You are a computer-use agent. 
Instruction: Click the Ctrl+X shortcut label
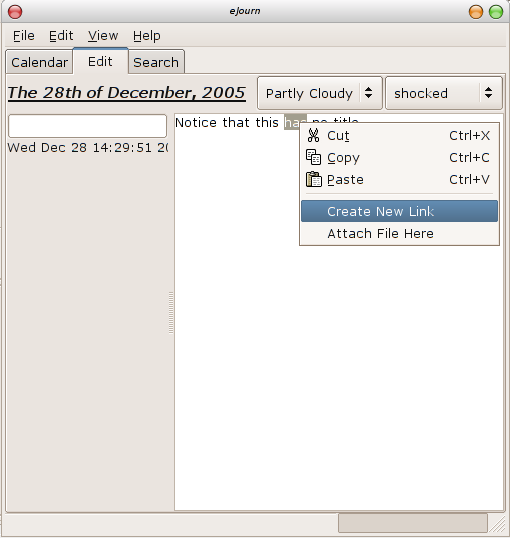tap(470, 136)
